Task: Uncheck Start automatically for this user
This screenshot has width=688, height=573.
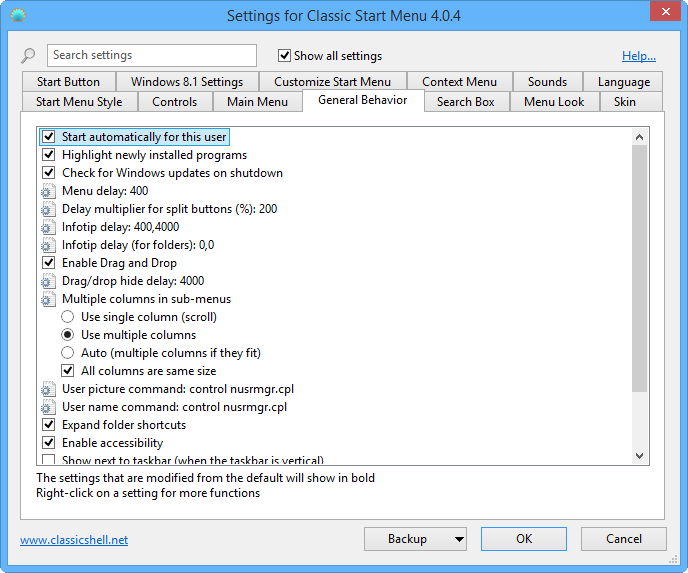Action: [49, 137]
